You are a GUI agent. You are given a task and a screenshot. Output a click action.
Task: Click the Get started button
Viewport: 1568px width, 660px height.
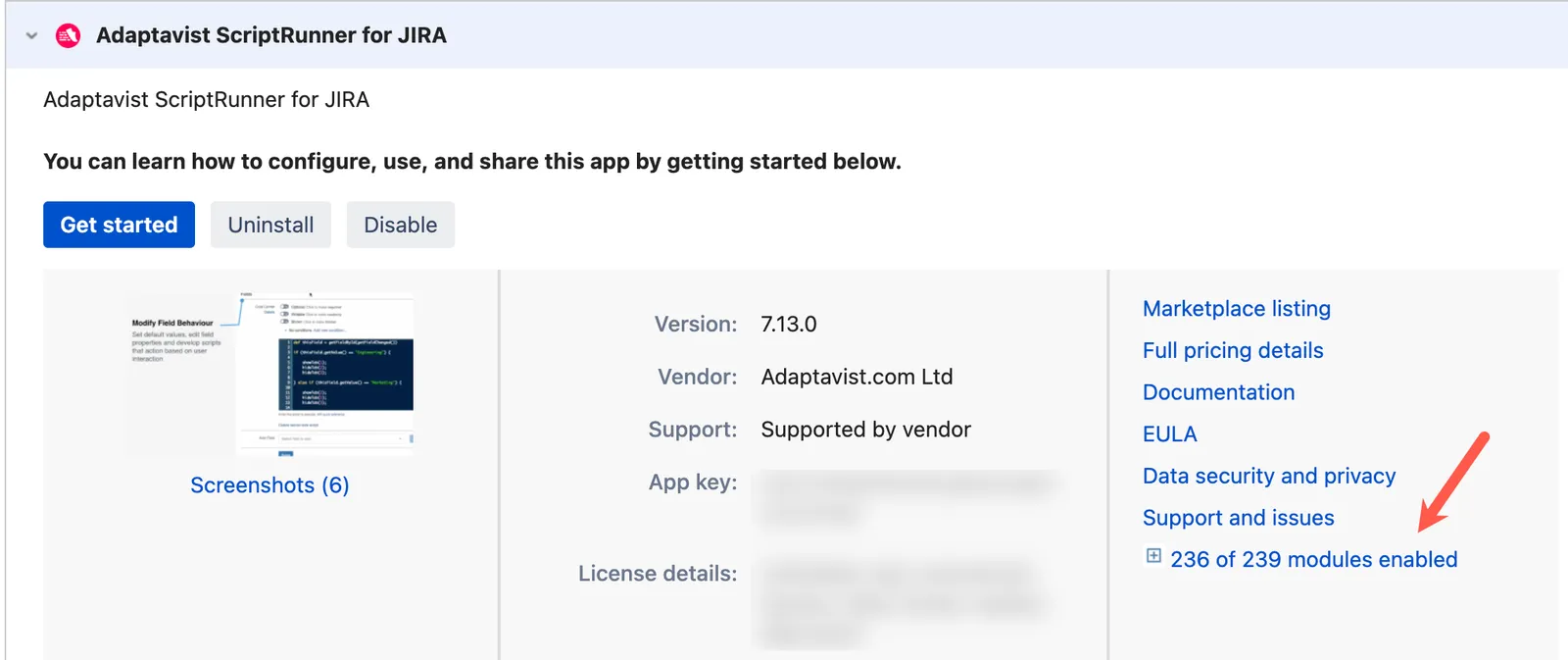pos(119,225)
